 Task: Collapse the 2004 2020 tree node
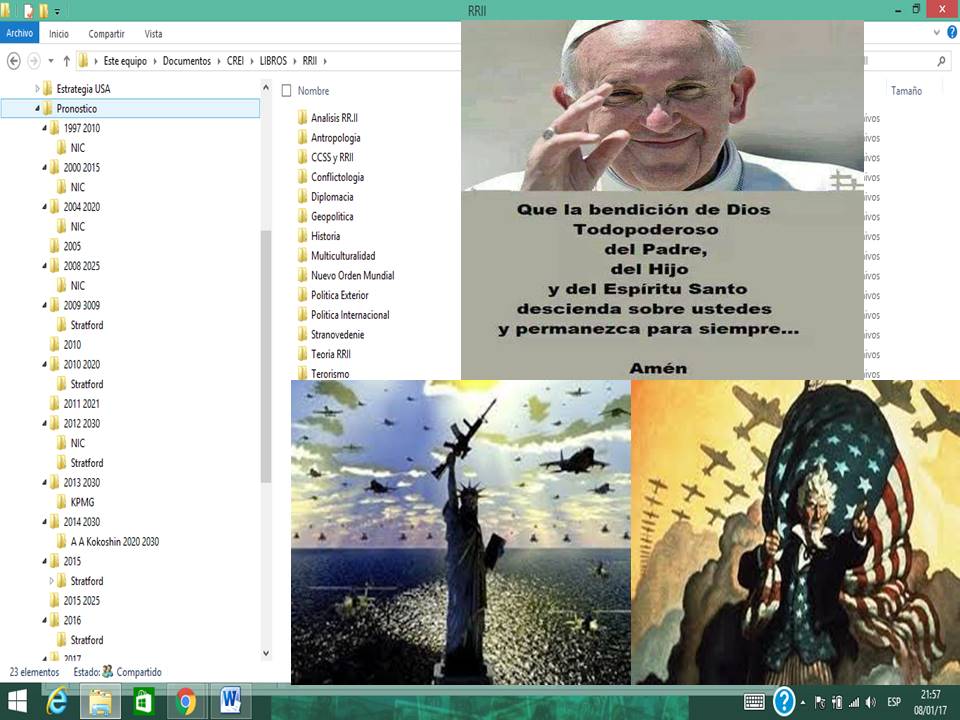44,207
